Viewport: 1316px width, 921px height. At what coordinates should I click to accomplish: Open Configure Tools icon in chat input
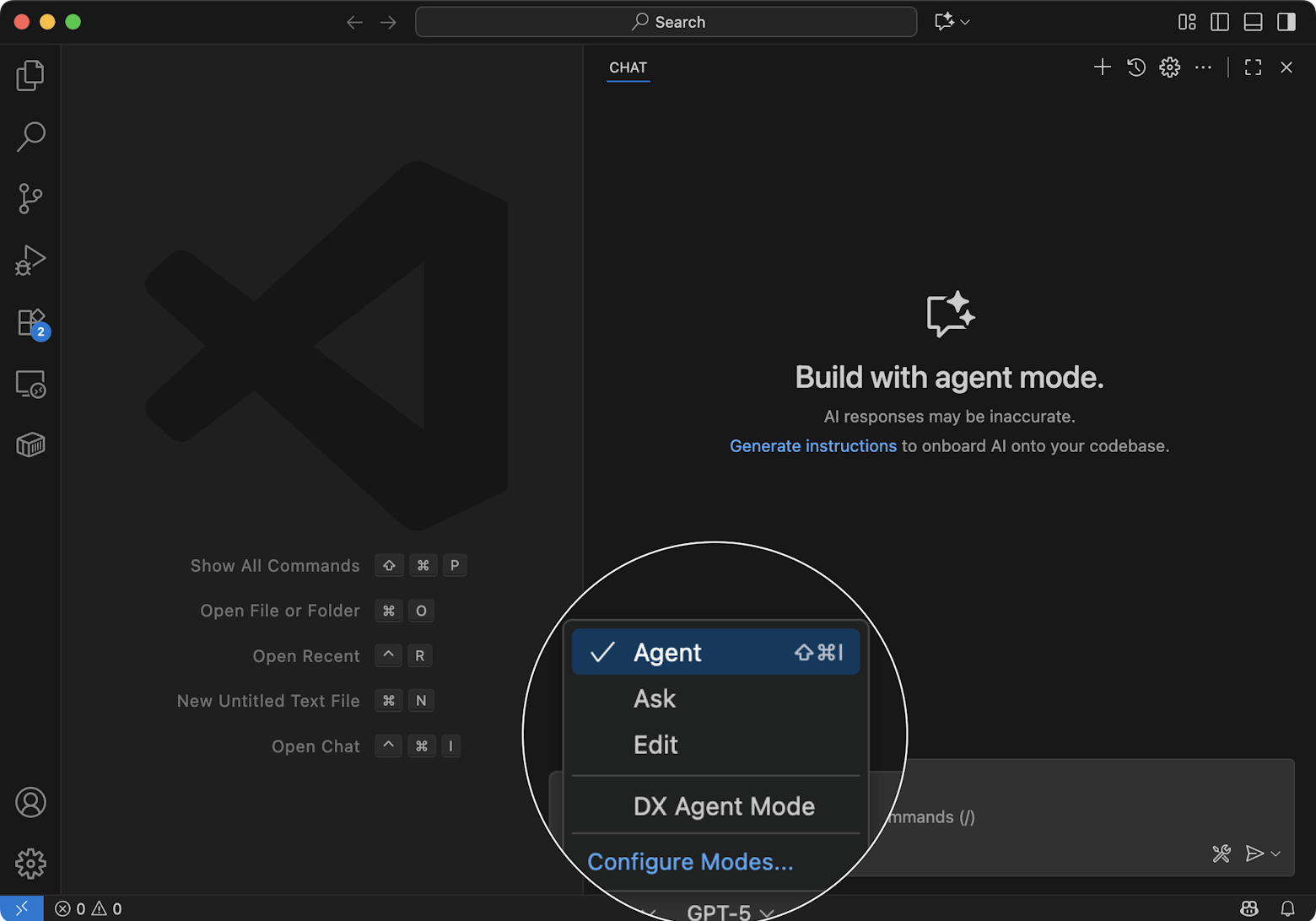pyautogui.click(x=1222, y=854)
